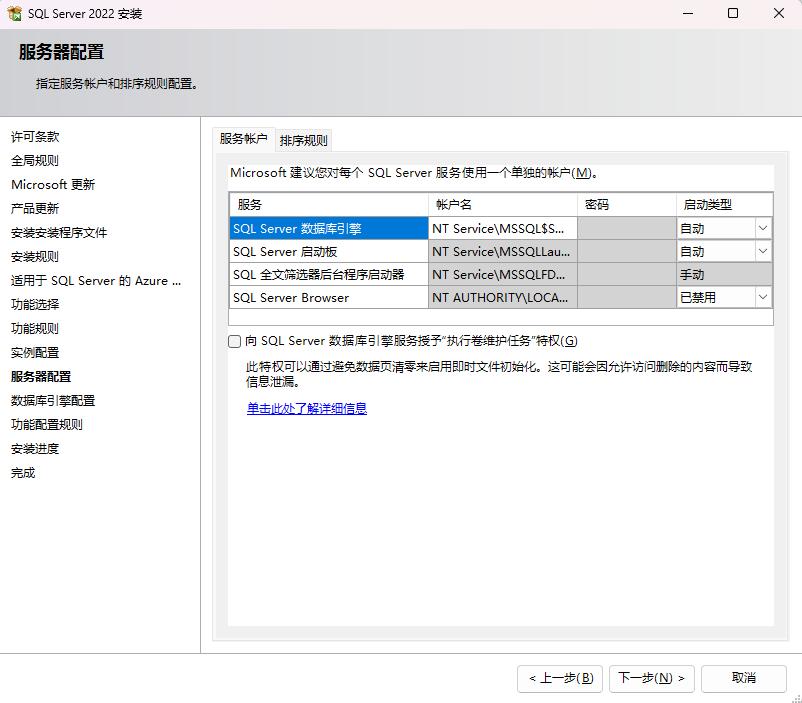
Task: Expand startup type dropdown for SQL Server 启动板
Action: [763, 251]
